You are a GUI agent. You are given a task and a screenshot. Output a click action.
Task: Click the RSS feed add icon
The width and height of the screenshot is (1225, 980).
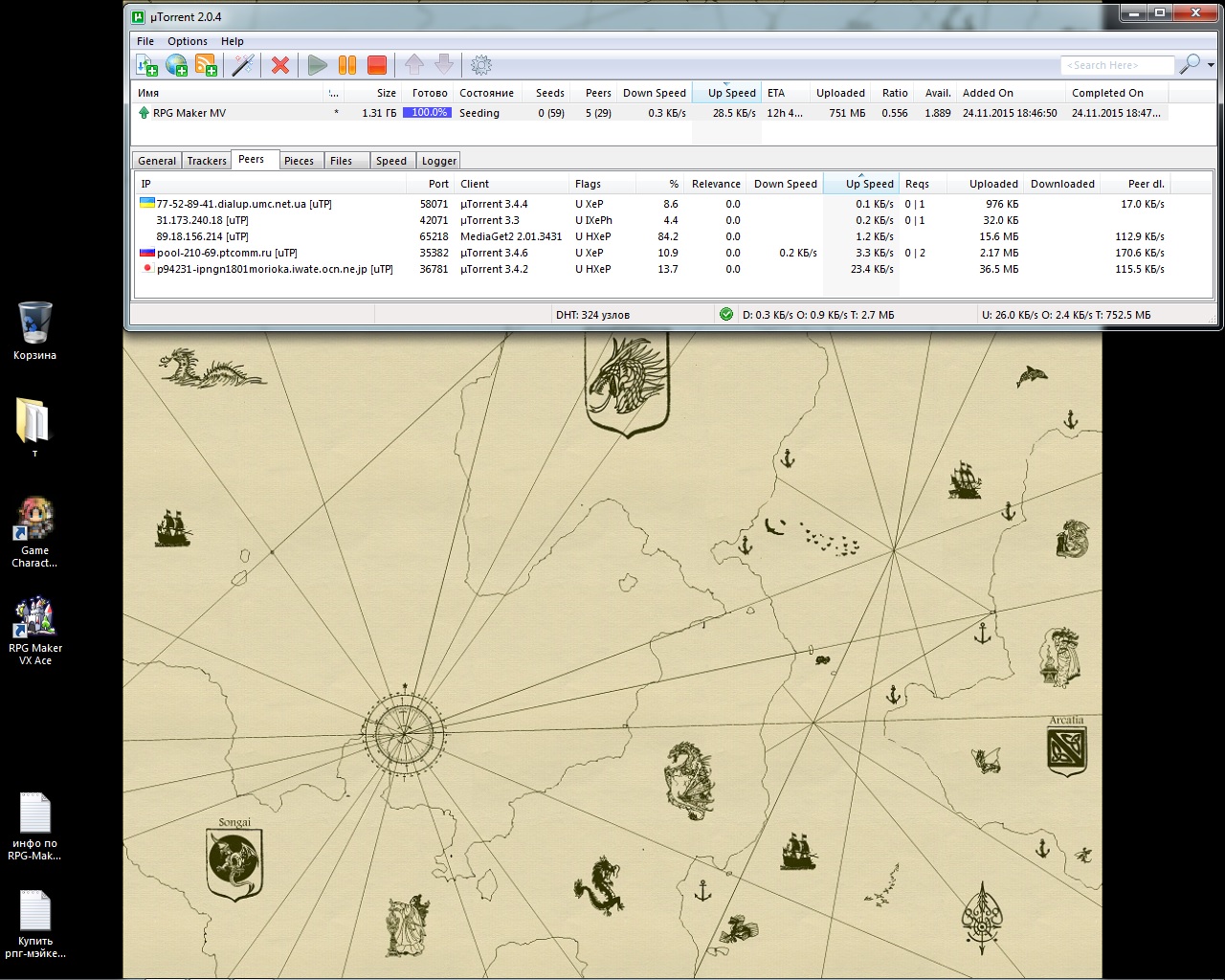click(x=206, y=64)
